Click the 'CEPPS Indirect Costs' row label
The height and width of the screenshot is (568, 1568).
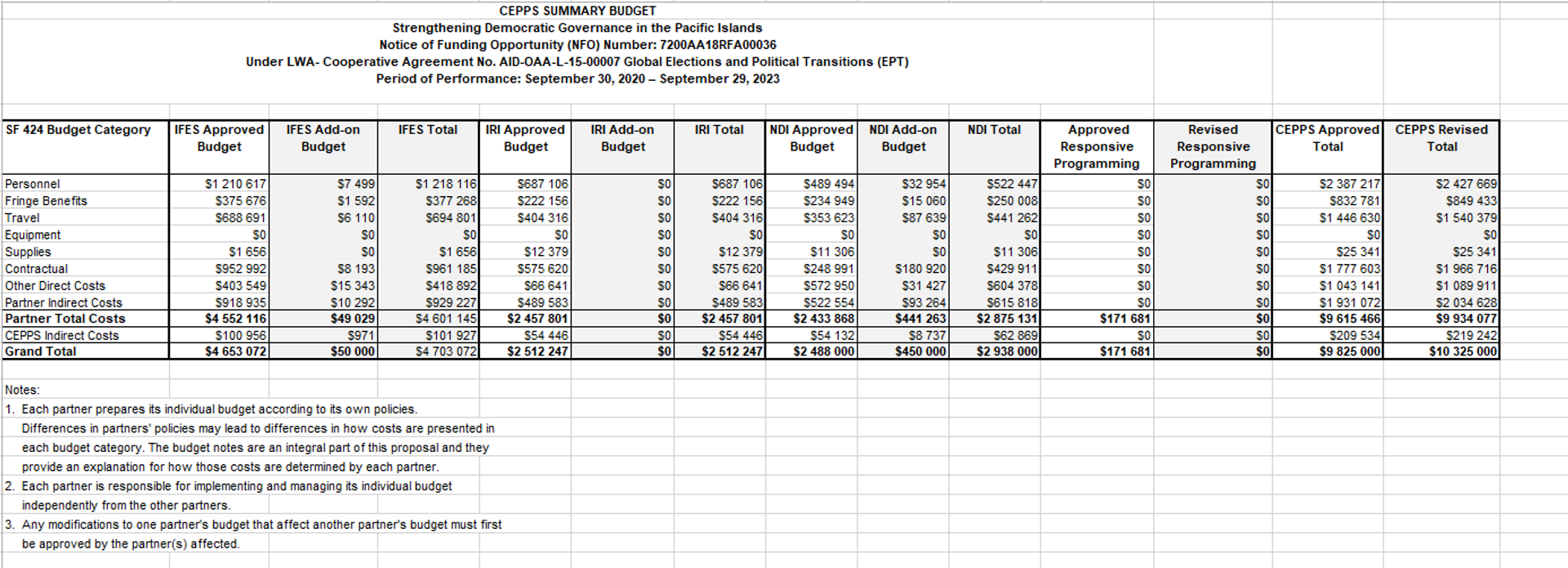pyautogui.click(x=61, y=335)
